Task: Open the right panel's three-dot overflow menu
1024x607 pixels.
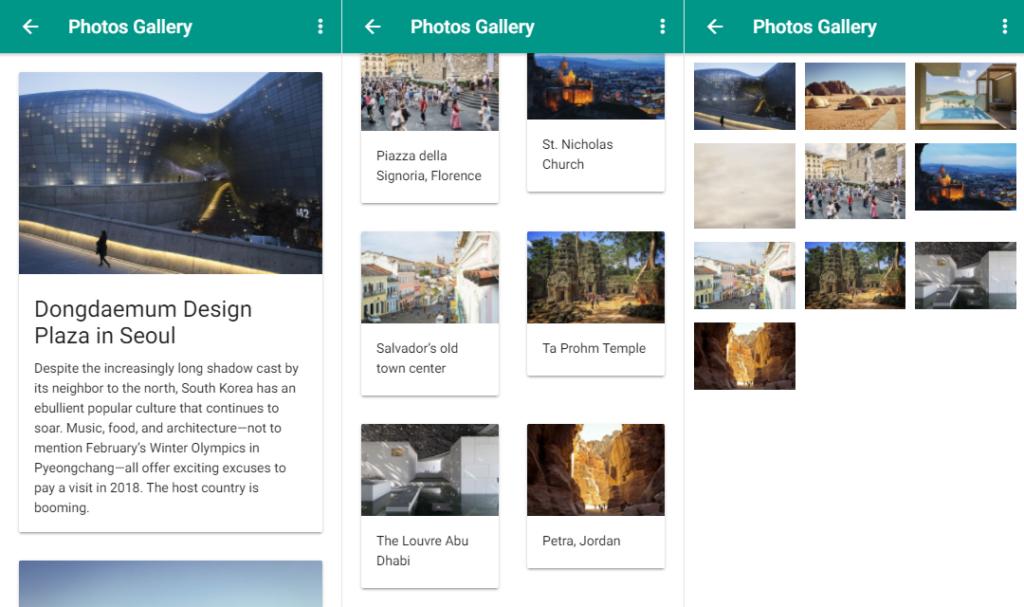Action: click(x=1004, y=26)
